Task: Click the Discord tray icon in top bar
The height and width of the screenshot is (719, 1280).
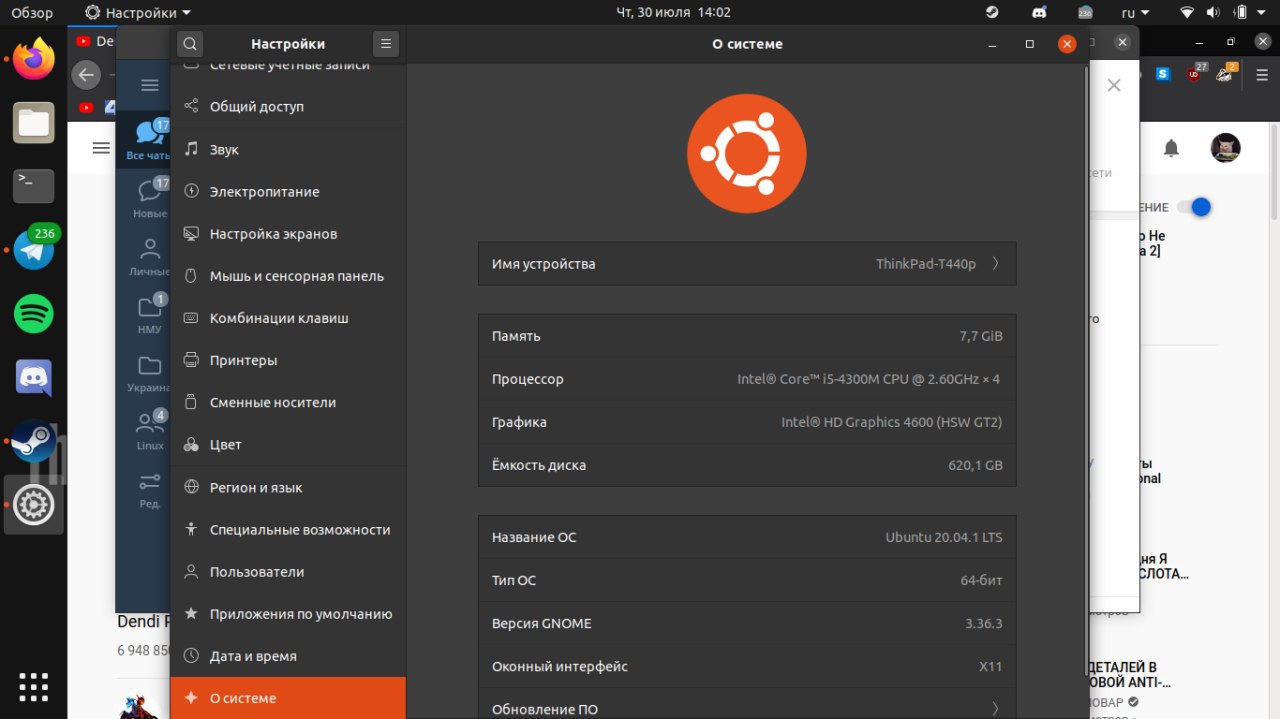Action: [1039, 13]
